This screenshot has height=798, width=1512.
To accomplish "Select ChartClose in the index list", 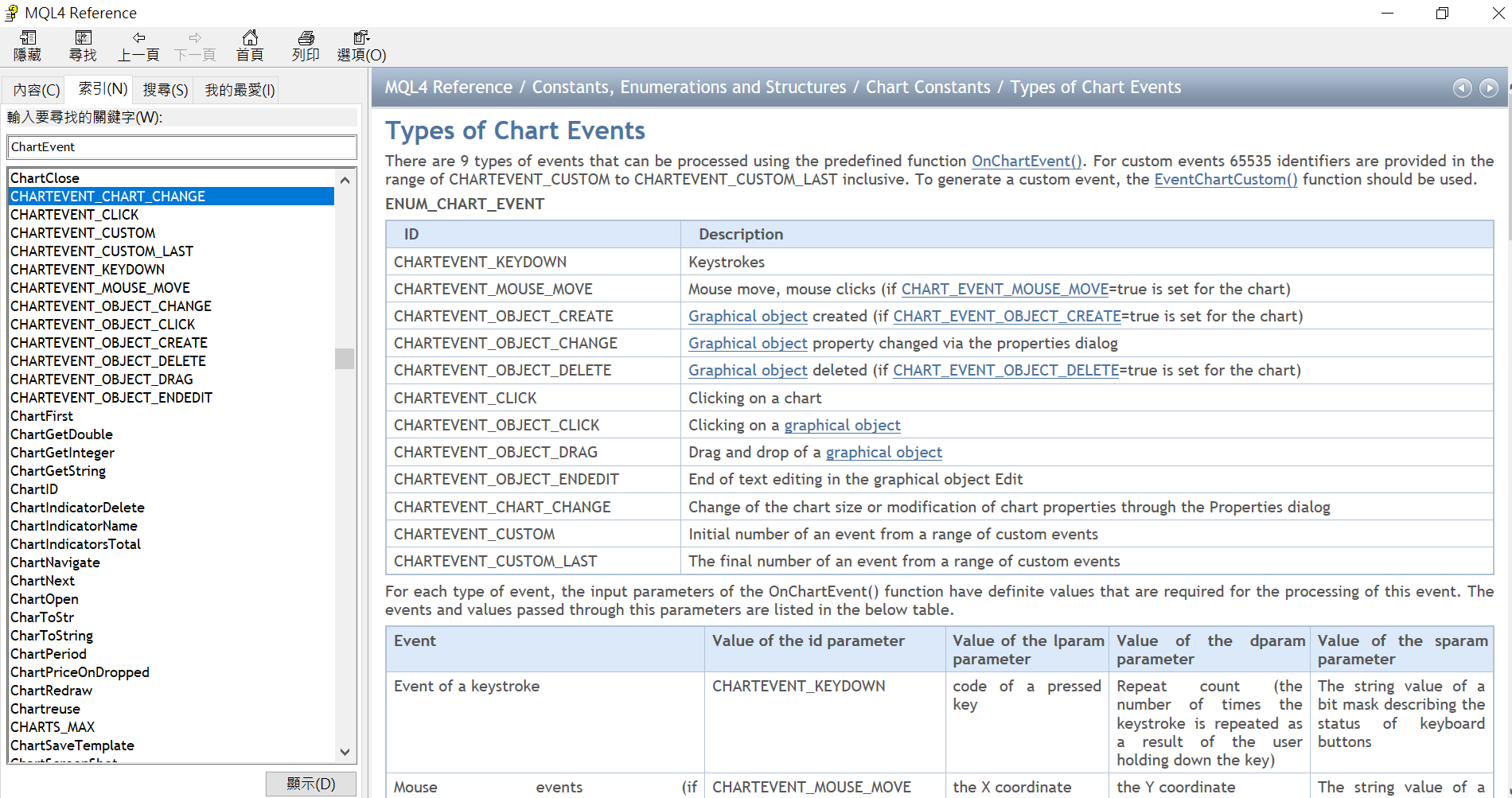I will tap(171, 178).
